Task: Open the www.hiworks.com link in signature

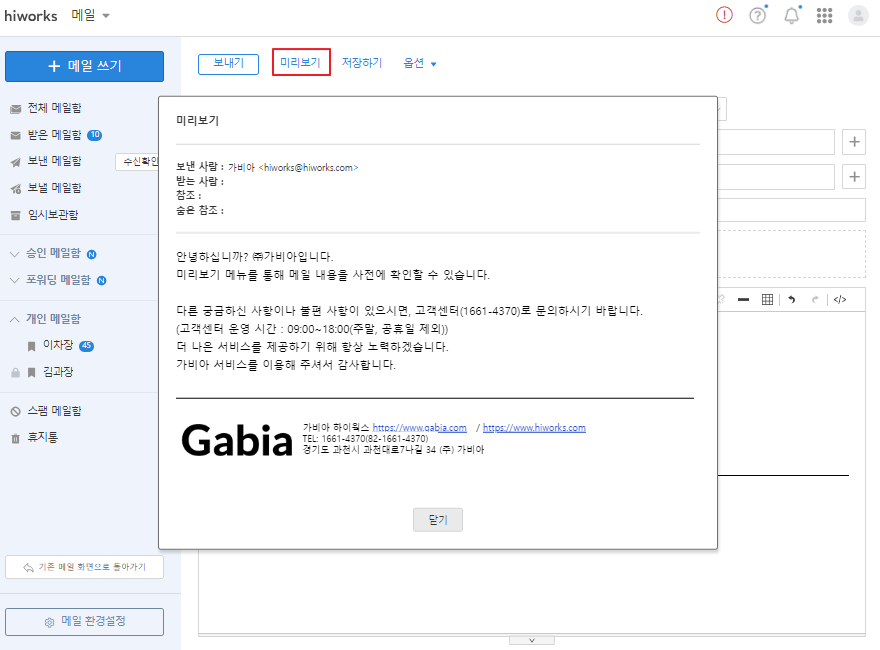Action: point(534,428)
